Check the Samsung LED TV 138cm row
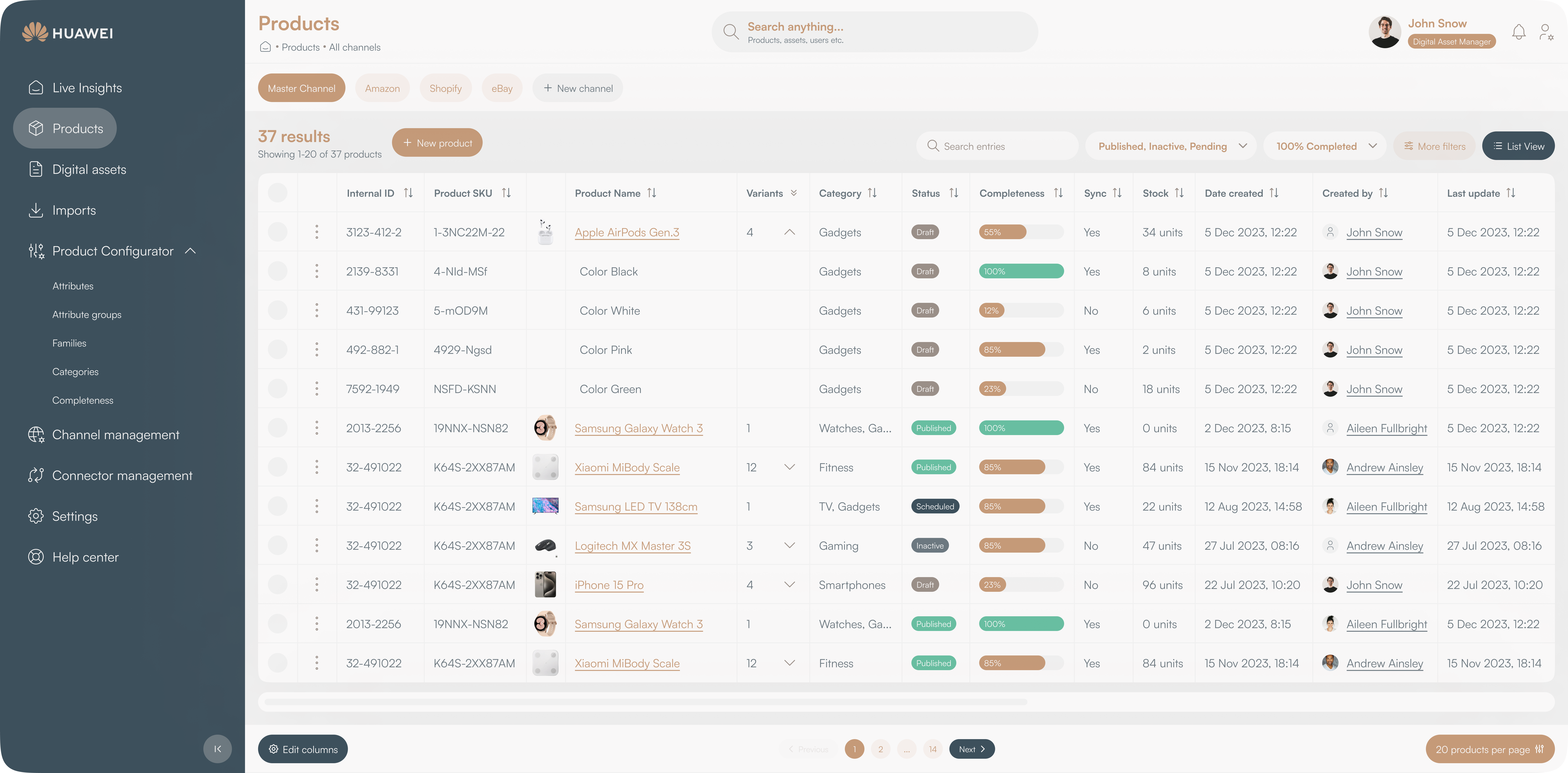1568x773 pixels. click(278, 506)
